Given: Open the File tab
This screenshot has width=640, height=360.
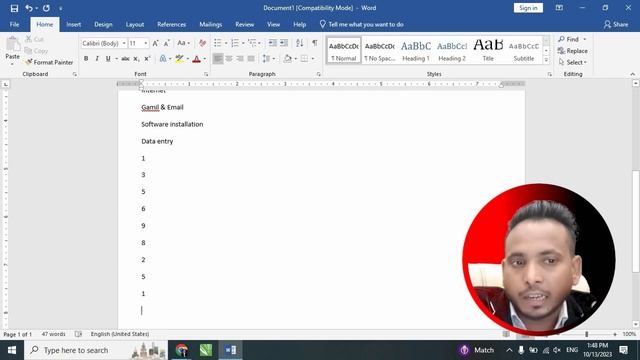Looking at the screenshot, I should coord(14,24).
